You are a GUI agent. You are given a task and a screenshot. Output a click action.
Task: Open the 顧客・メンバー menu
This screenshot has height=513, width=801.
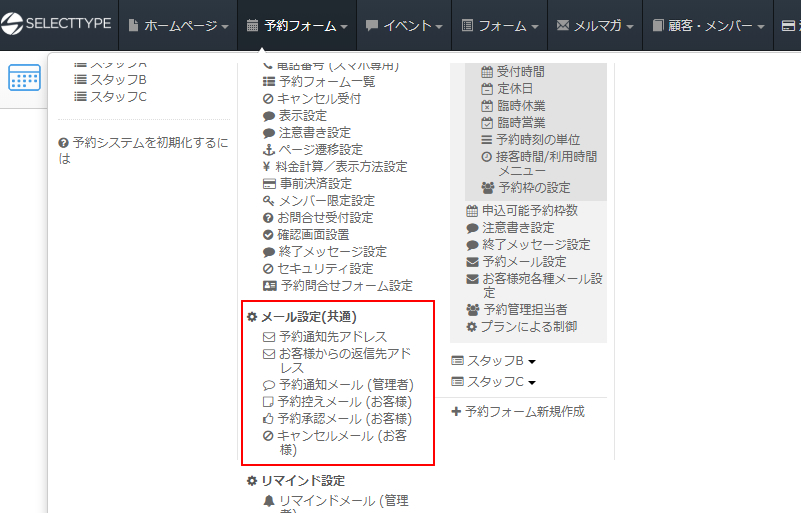(709, 25)
